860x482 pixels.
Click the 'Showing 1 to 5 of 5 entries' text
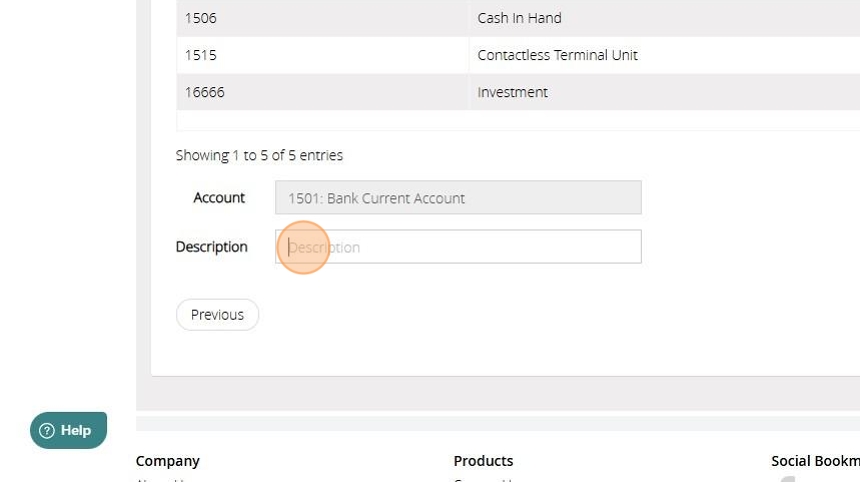coord(259,155)
